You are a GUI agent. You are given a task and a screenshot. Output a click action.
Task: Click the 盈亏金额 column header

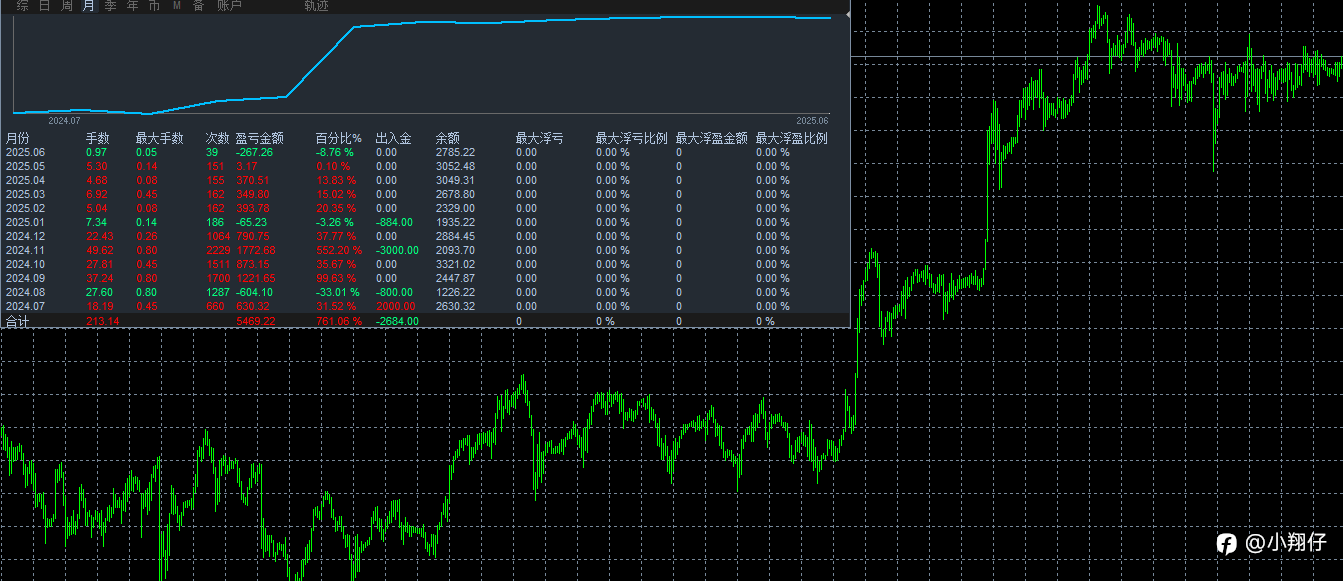(260, 139)
